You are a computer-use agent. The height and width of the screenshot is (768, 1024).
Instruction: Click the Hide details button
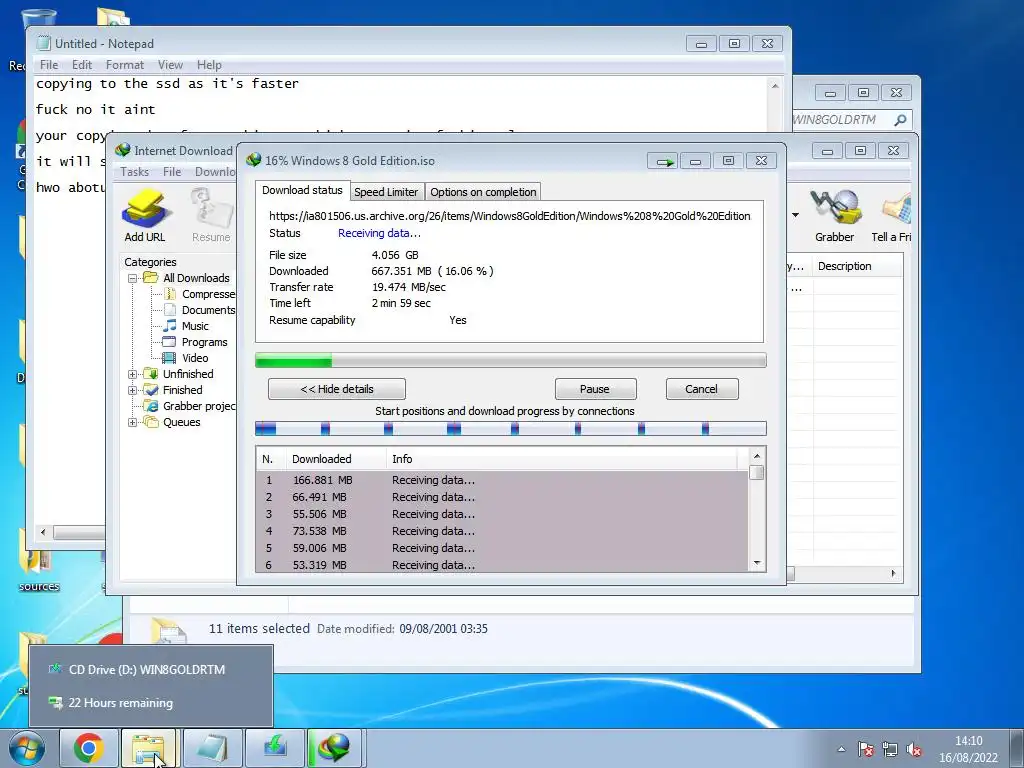(x=337, y=389)
